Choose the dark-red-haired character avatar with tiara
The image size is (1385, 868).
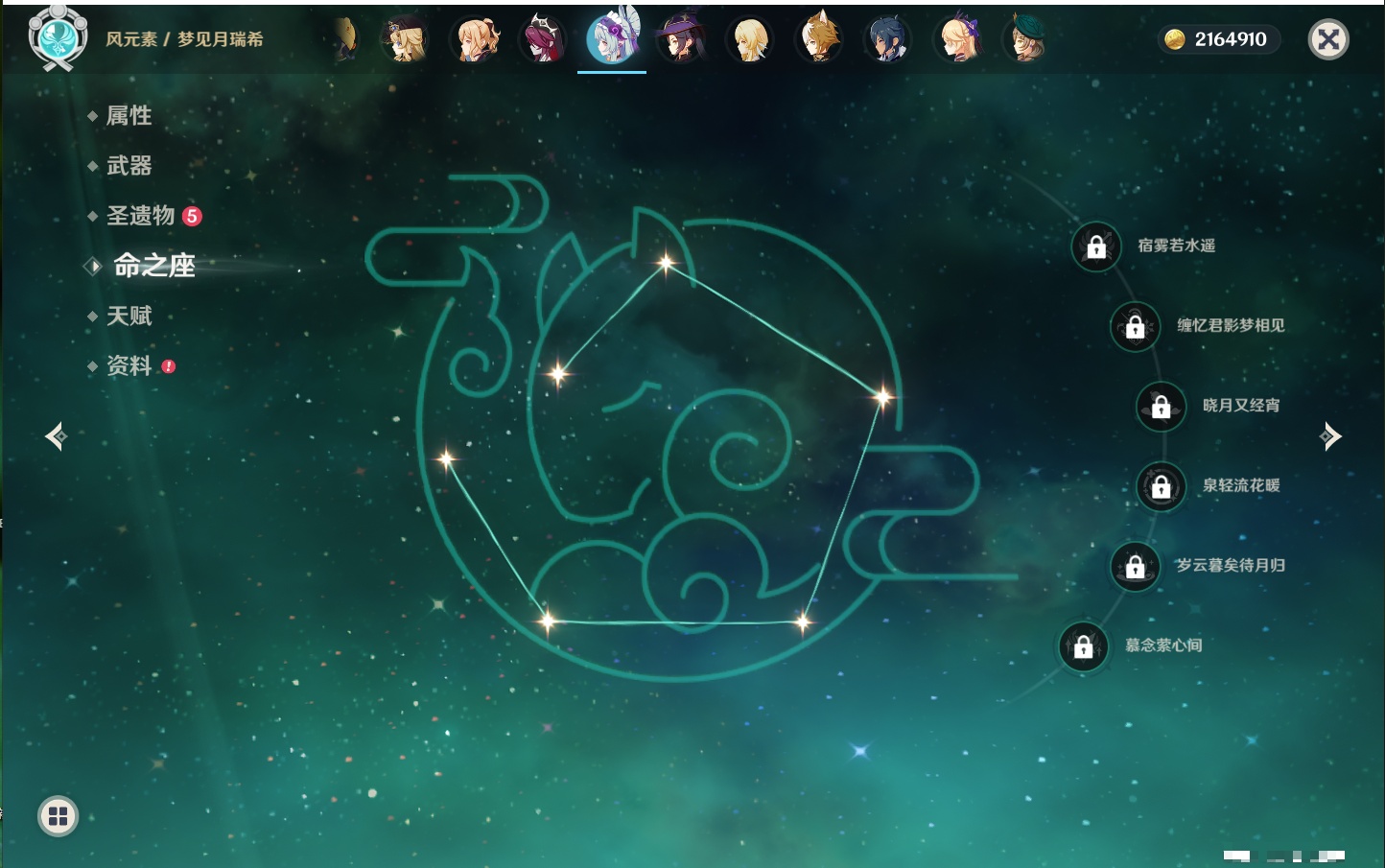pyautogui.click(x=542, y=39)
